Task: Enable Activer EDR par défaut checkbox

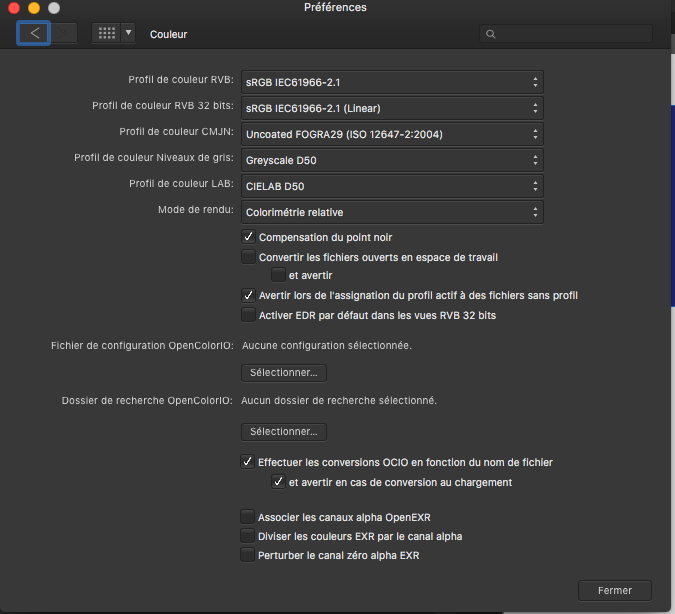Action: 248,315
